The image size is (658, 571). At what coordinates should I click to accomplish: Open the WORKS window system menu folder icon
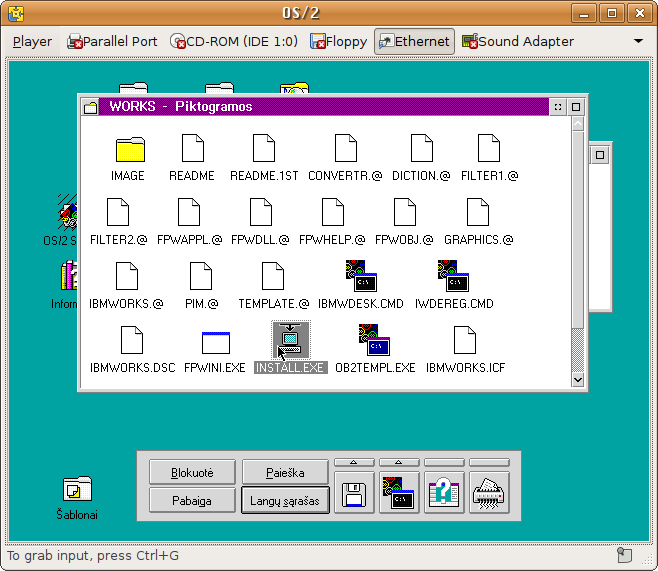(x=90, y=107)
